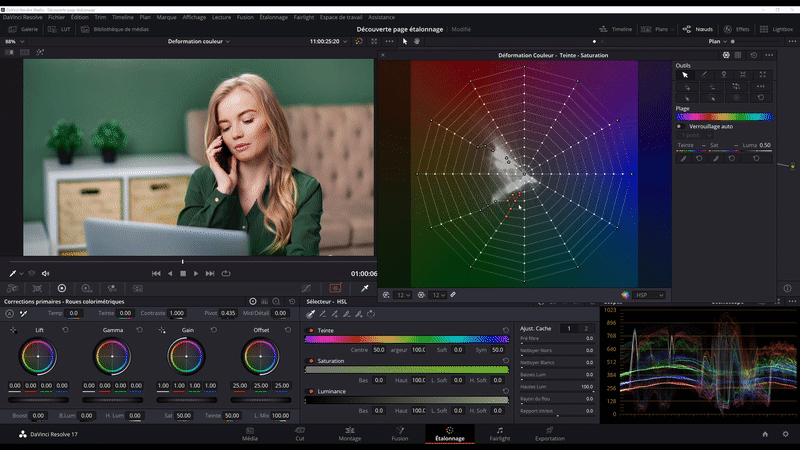Toggle the Luminance qualifier on/off dot
This screenshot has height=450, width=800.
point(310,391)
